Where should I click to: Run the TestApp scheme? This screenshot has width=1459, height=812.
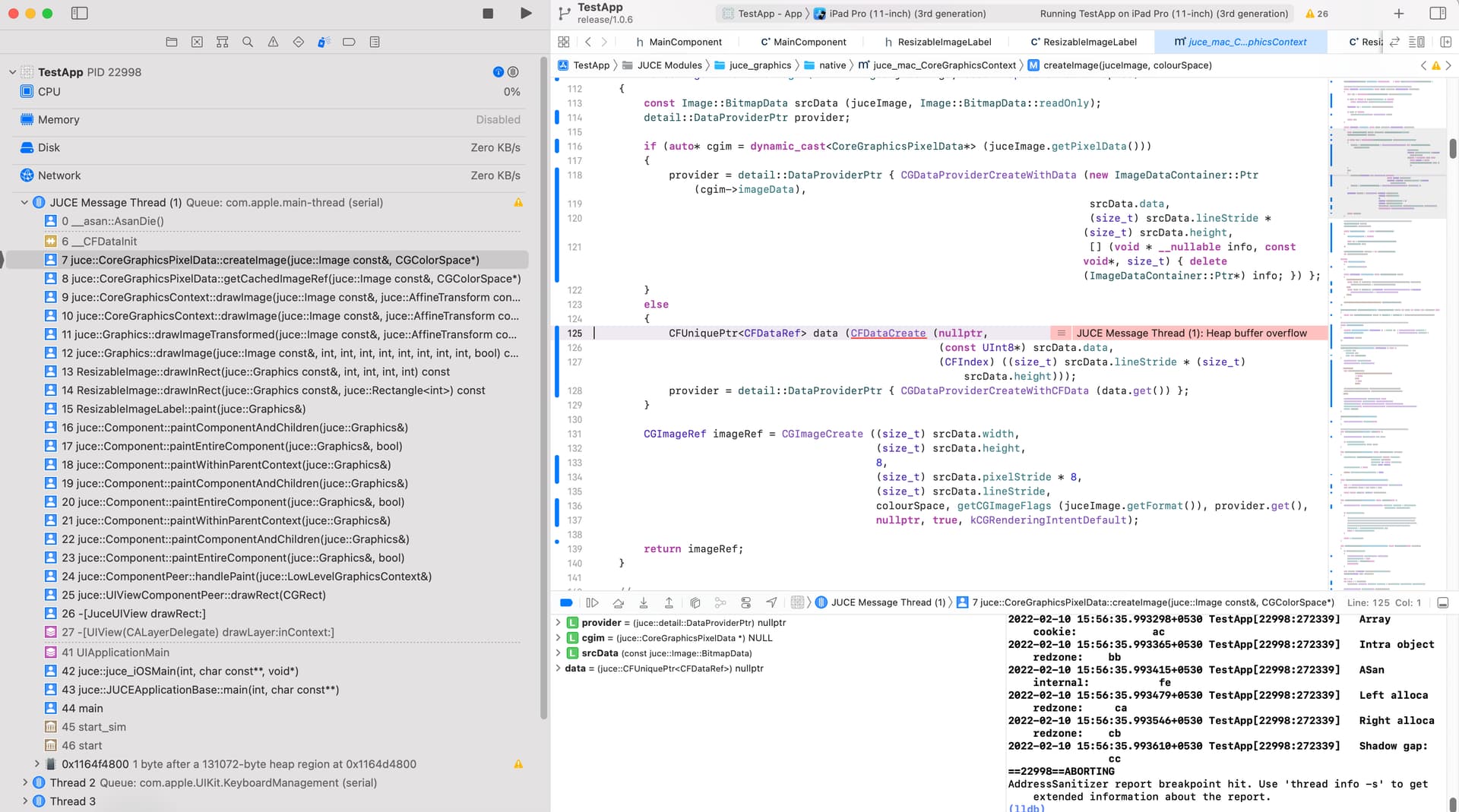coord(525,14)
